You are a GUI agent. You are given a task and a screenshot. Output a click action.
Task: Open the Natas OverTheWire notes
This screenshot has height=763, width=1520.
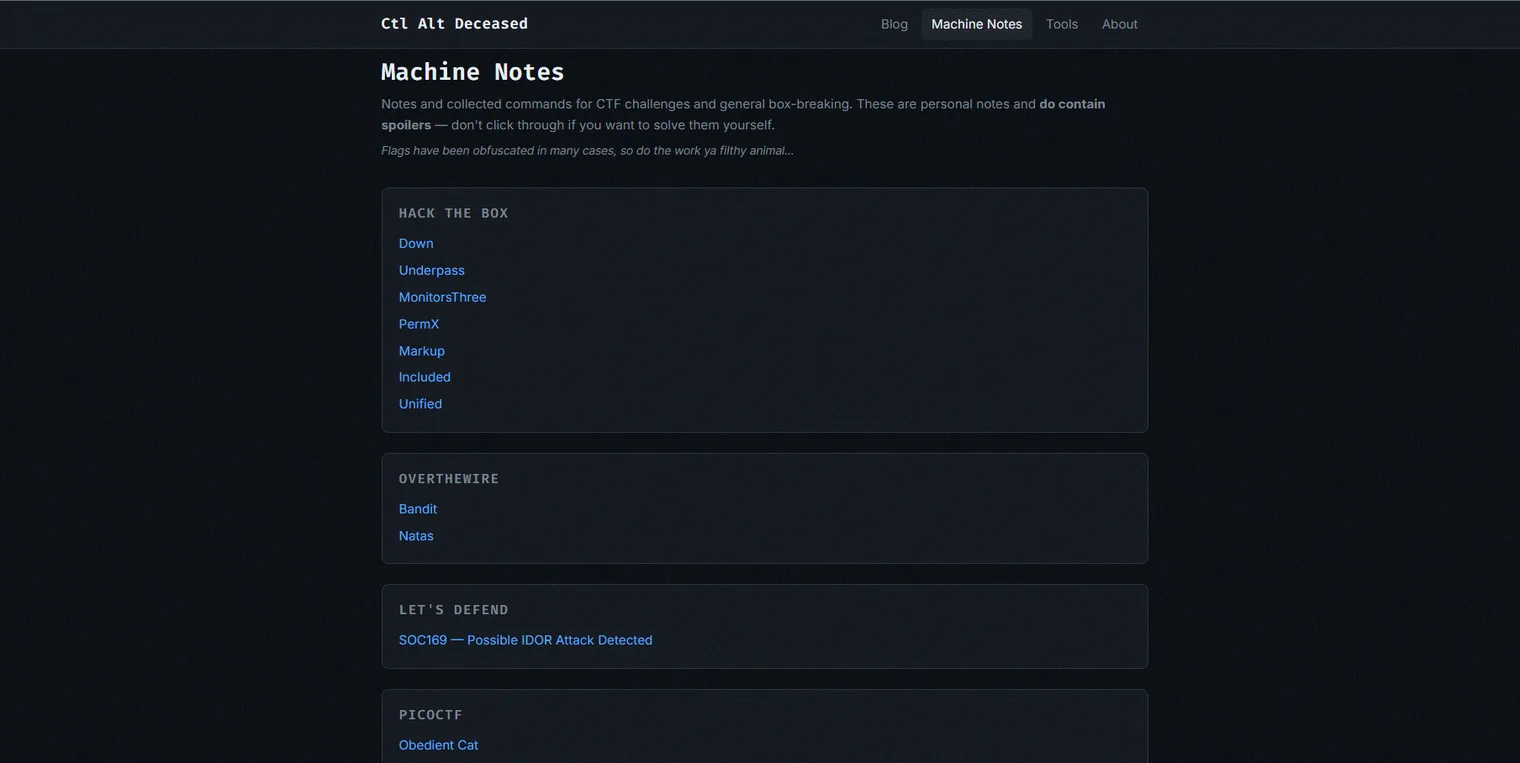416,536
